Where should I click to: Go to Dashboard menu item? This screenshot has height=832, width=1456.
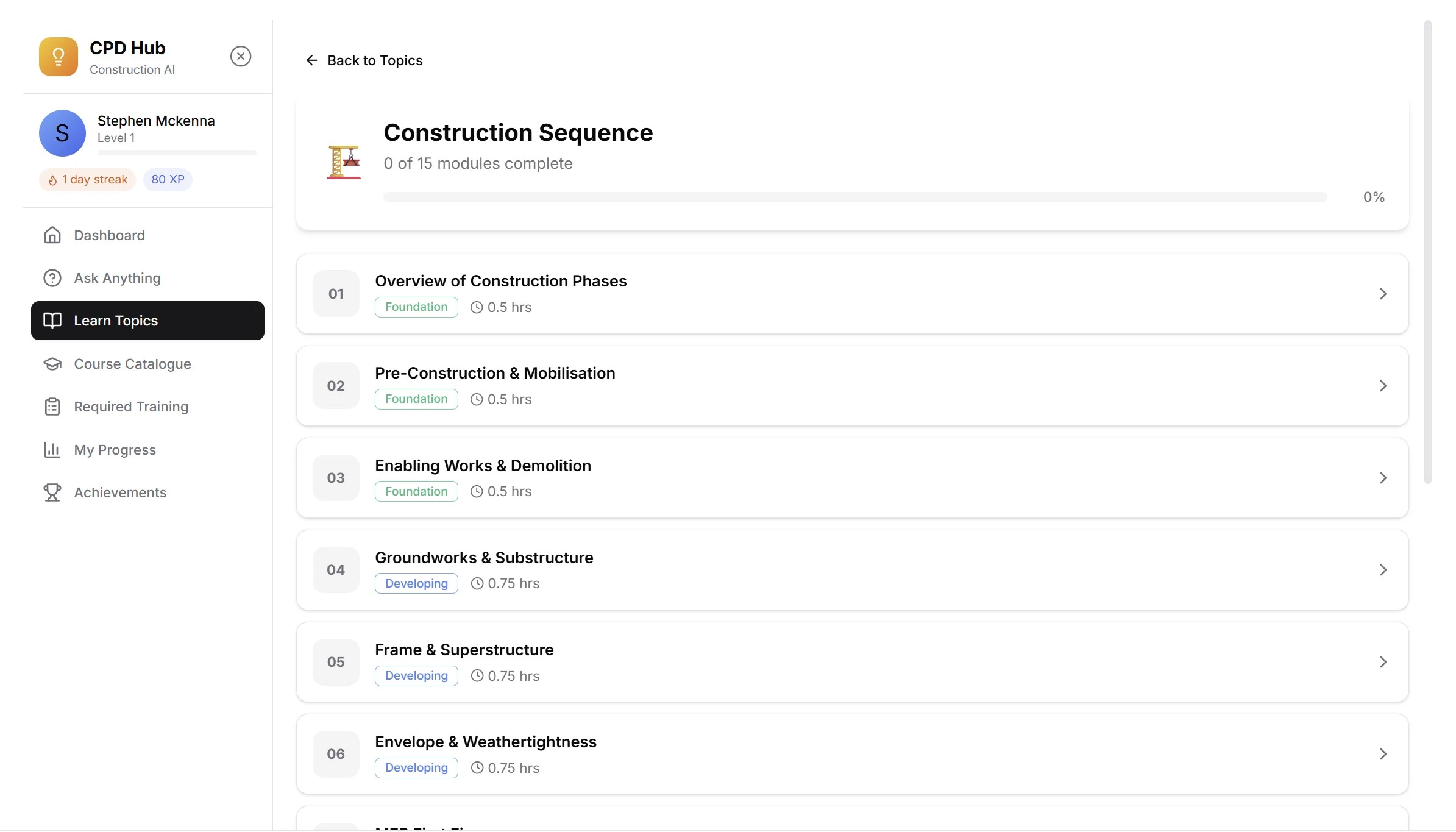pos(147,235)
